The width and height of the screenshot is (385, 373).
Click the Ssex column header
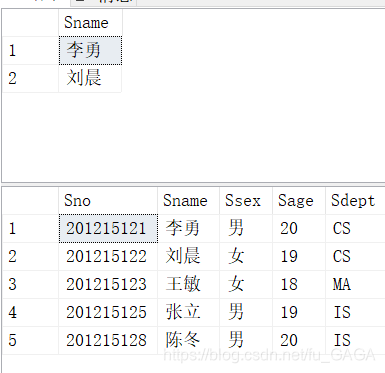pos(246,201)
